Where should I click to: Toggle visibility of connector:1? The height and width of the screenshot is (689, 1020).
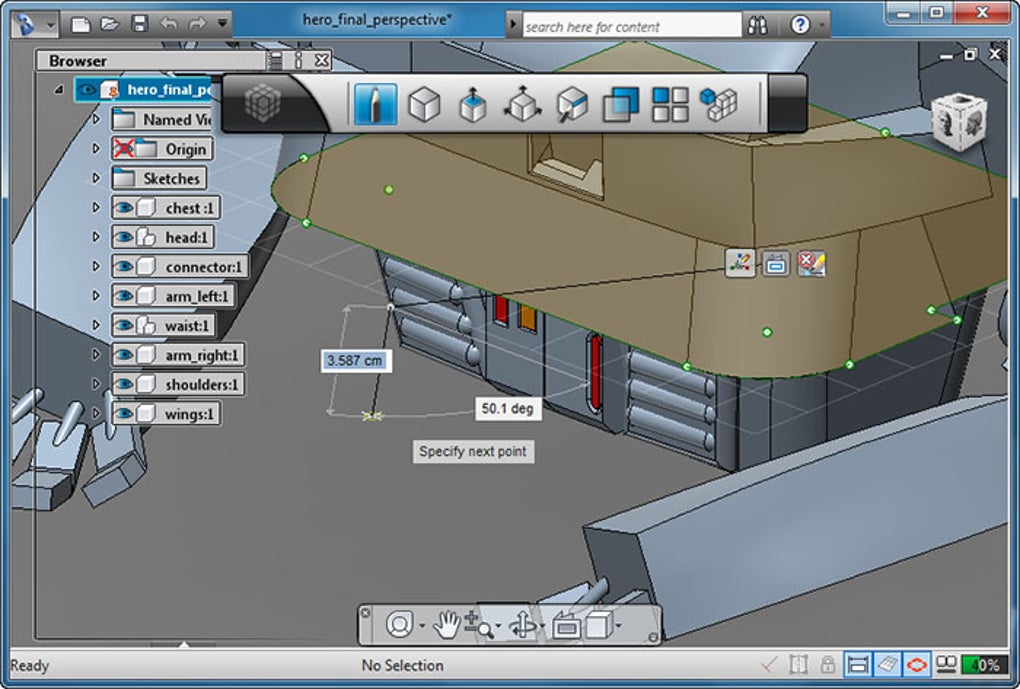click(x=124, y=267)
